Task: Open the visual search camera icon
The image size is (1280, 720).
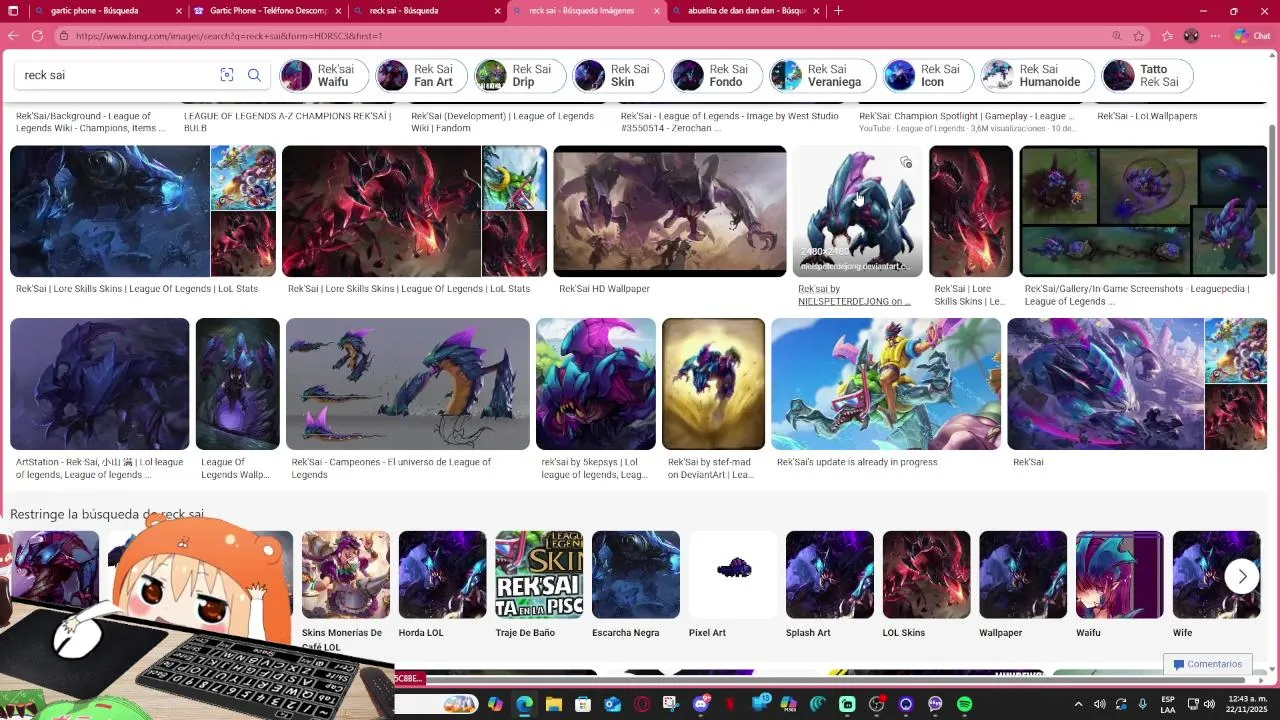Action: pos(227,75)
